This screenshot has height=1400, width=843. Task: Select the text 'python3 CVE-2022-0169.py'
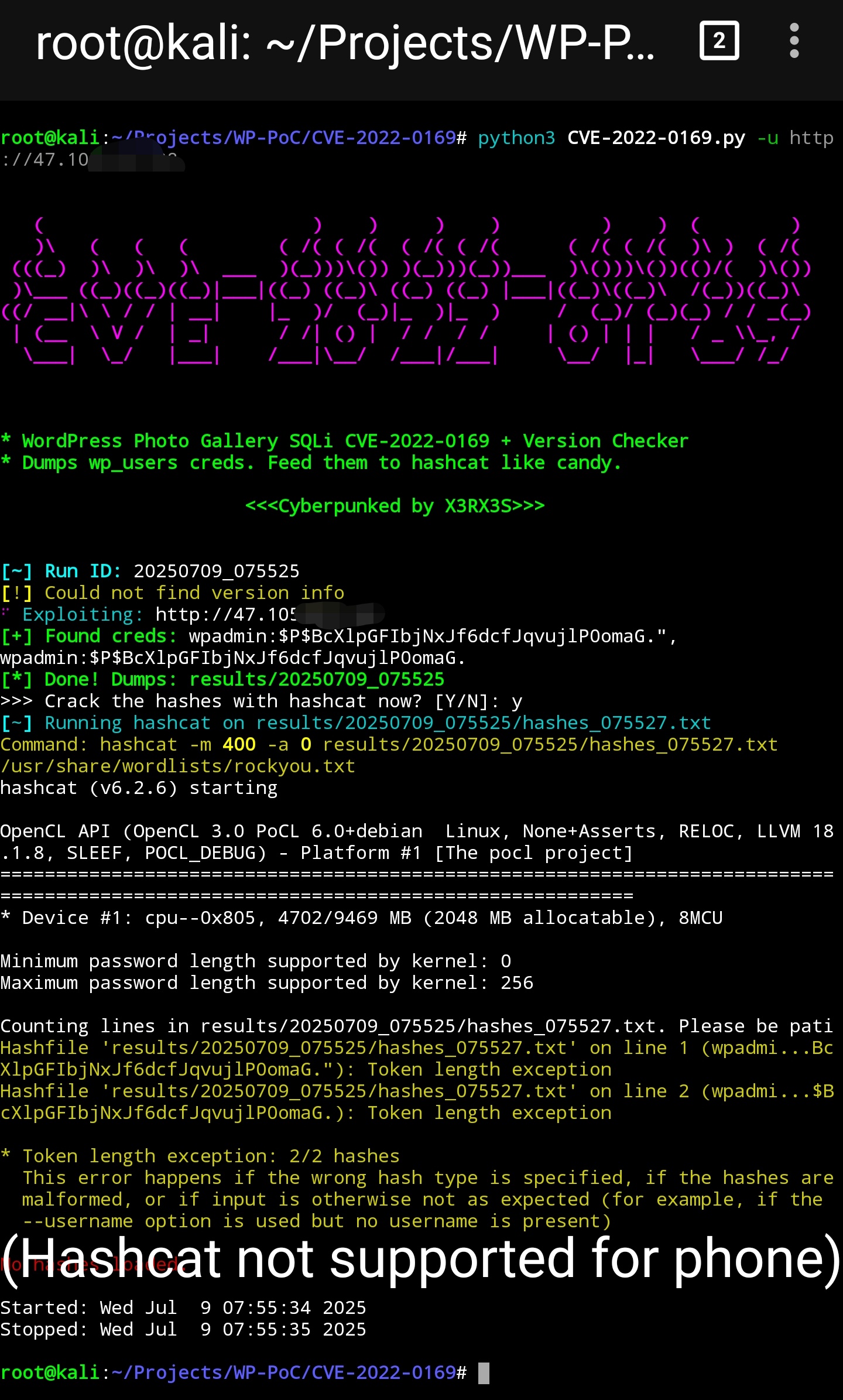611,138
